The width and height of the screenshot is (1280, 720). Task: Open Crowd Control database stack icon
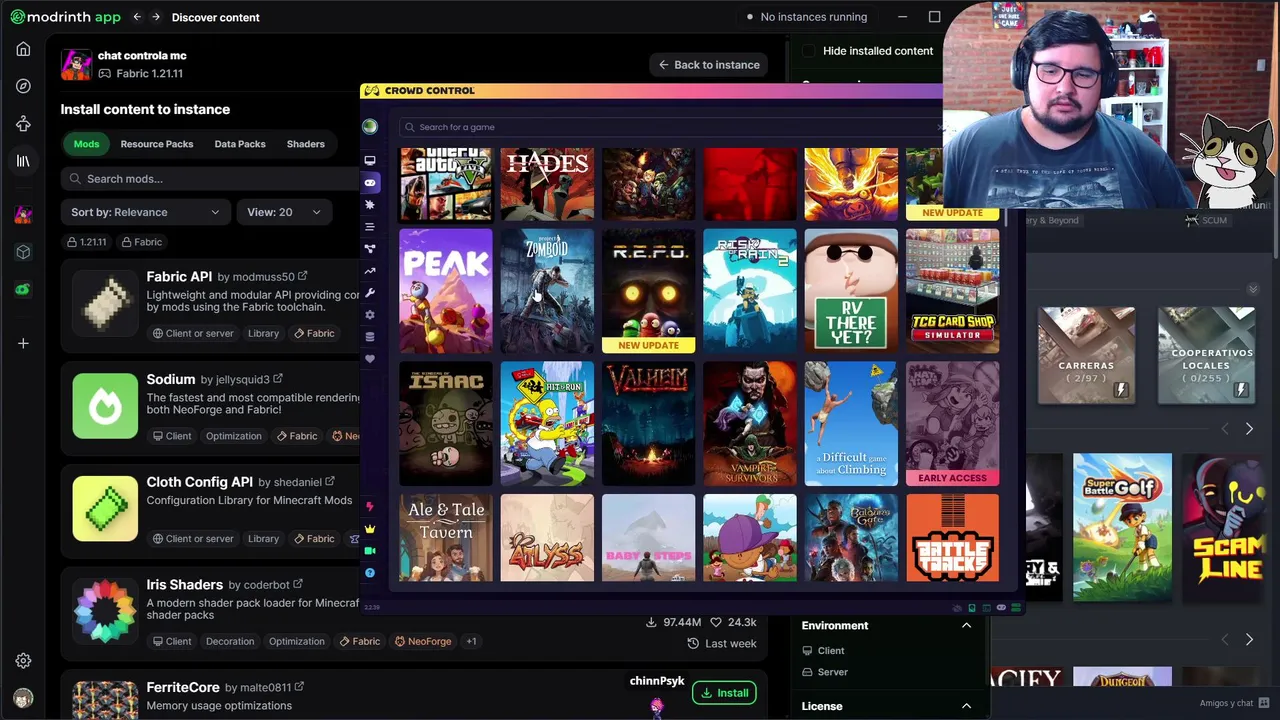click(x=370, y=337)
